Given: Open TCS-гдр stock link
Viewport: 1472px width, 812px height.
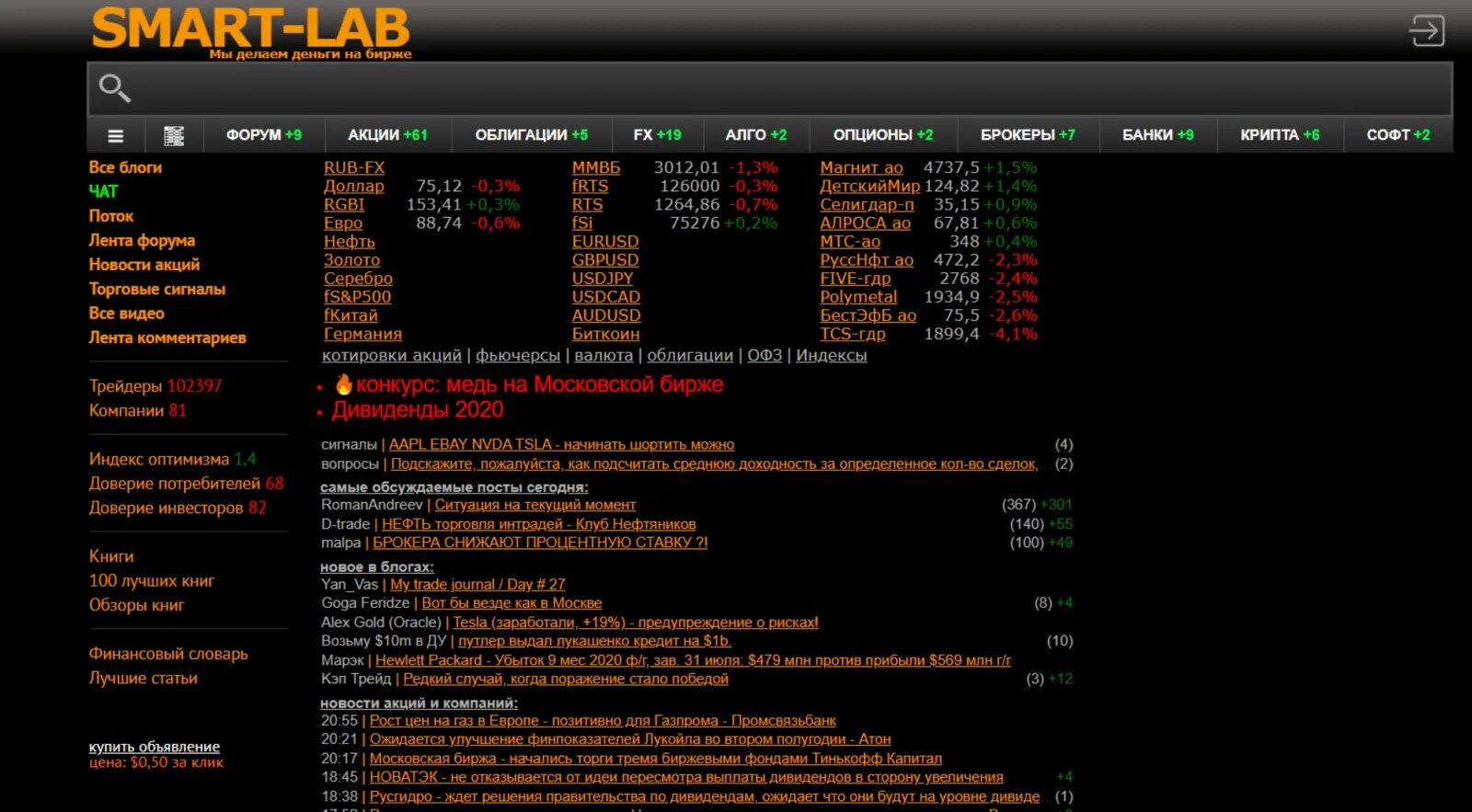Looking at the screenshot, I should coord(853,334).
